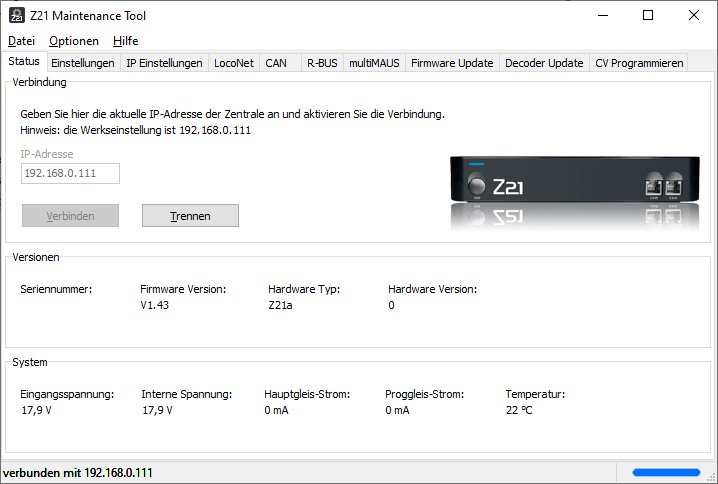Image resolution: width=718 pixels, height=484 pixels.
Task: Close the Z21 Maintenance Tool window
Action: [694, 15]
